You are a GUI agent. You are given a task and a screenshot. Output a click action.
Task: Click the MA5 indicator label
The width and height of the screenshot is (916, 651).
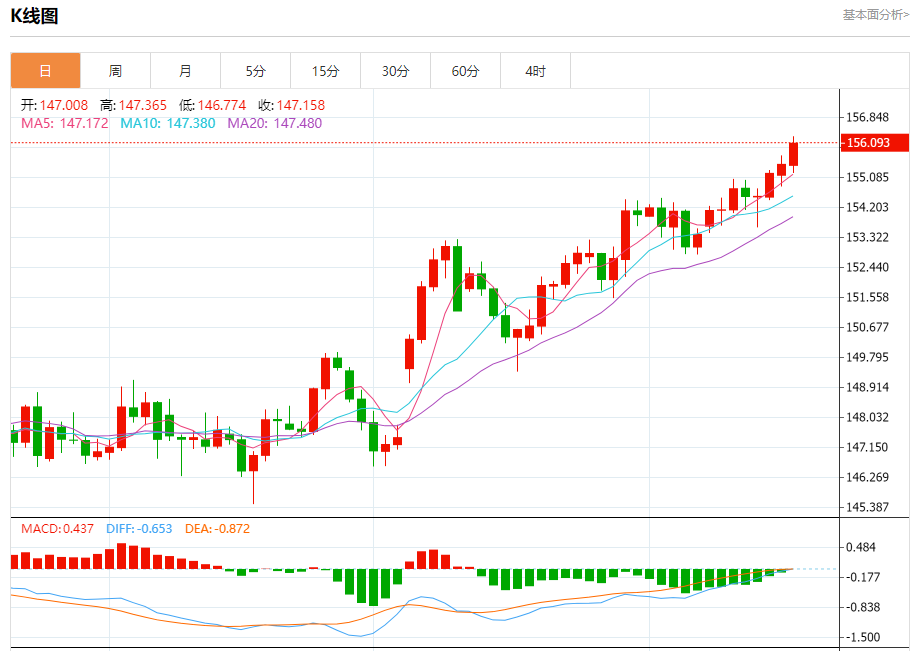(x=64, y=123)
